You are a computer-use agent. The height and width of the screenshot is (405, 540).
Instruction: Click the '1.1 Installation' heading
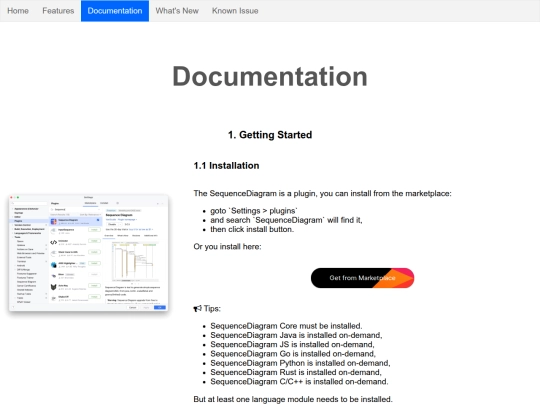click(226, 166)
